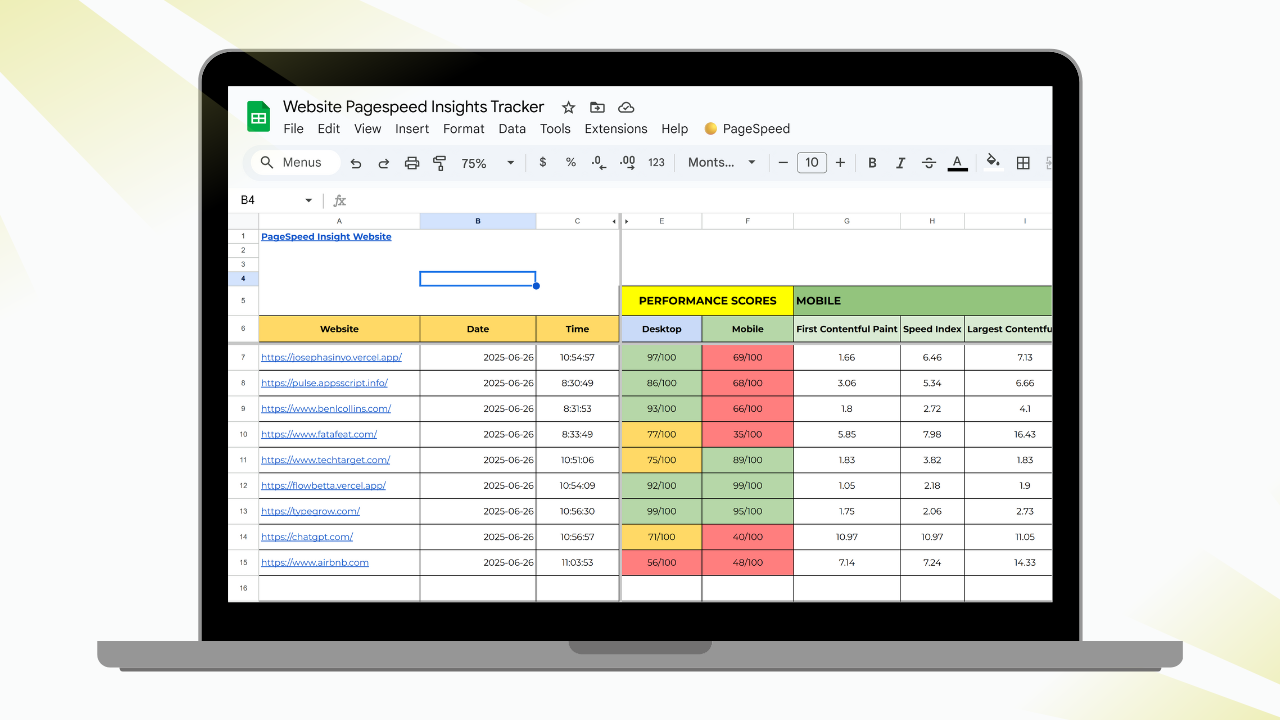Image resolution: width=1280 pixels, height=720 pixels.
Task: Click the move to folder icon
Action: click(597, 107)
